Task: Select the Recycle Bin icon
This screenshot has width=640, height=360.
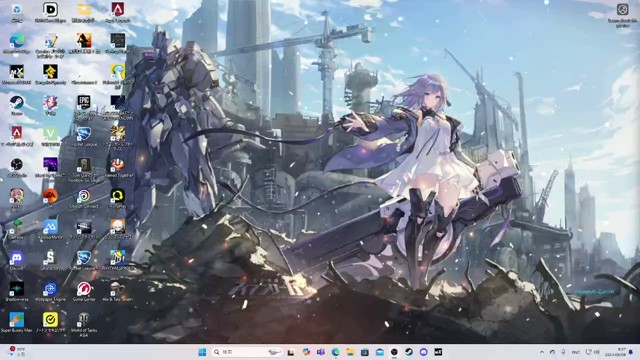Action: [x=17, y=12]
